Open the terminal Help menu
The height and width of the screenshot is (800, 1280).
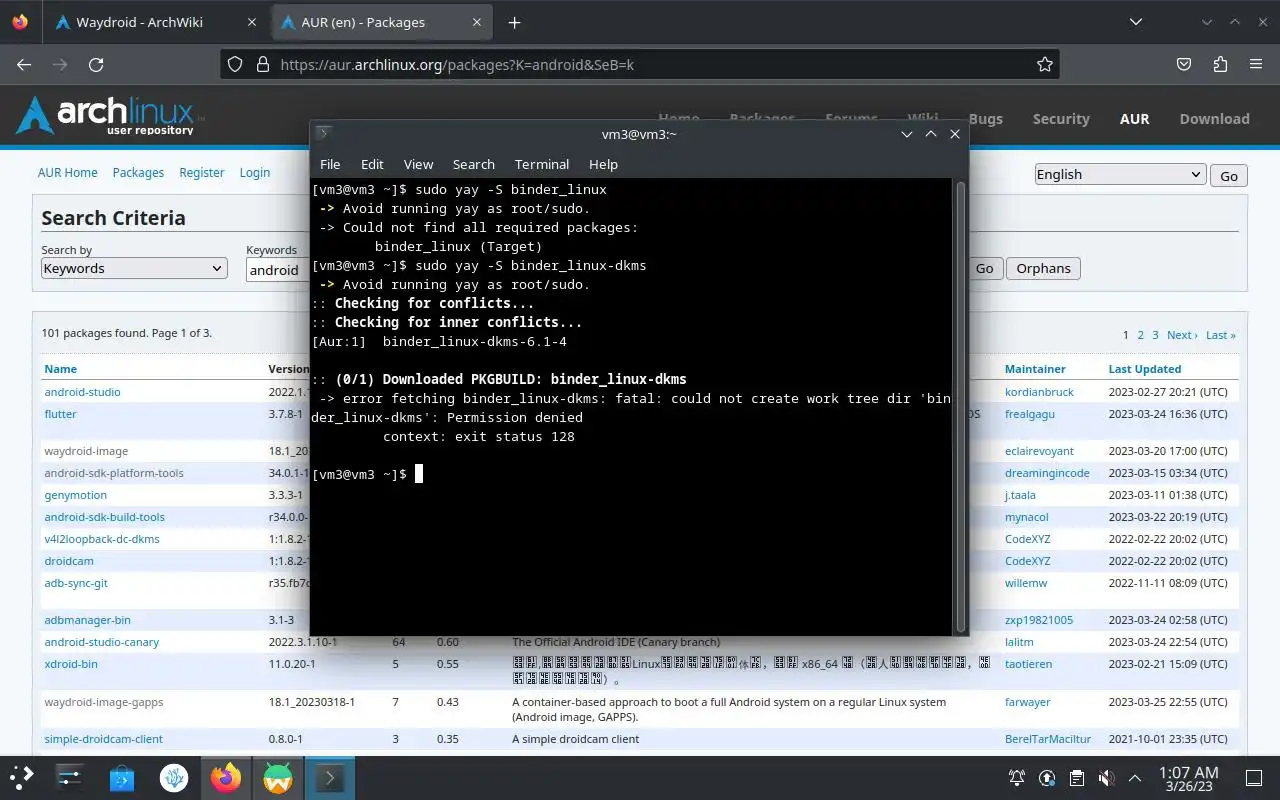point(603,164)
